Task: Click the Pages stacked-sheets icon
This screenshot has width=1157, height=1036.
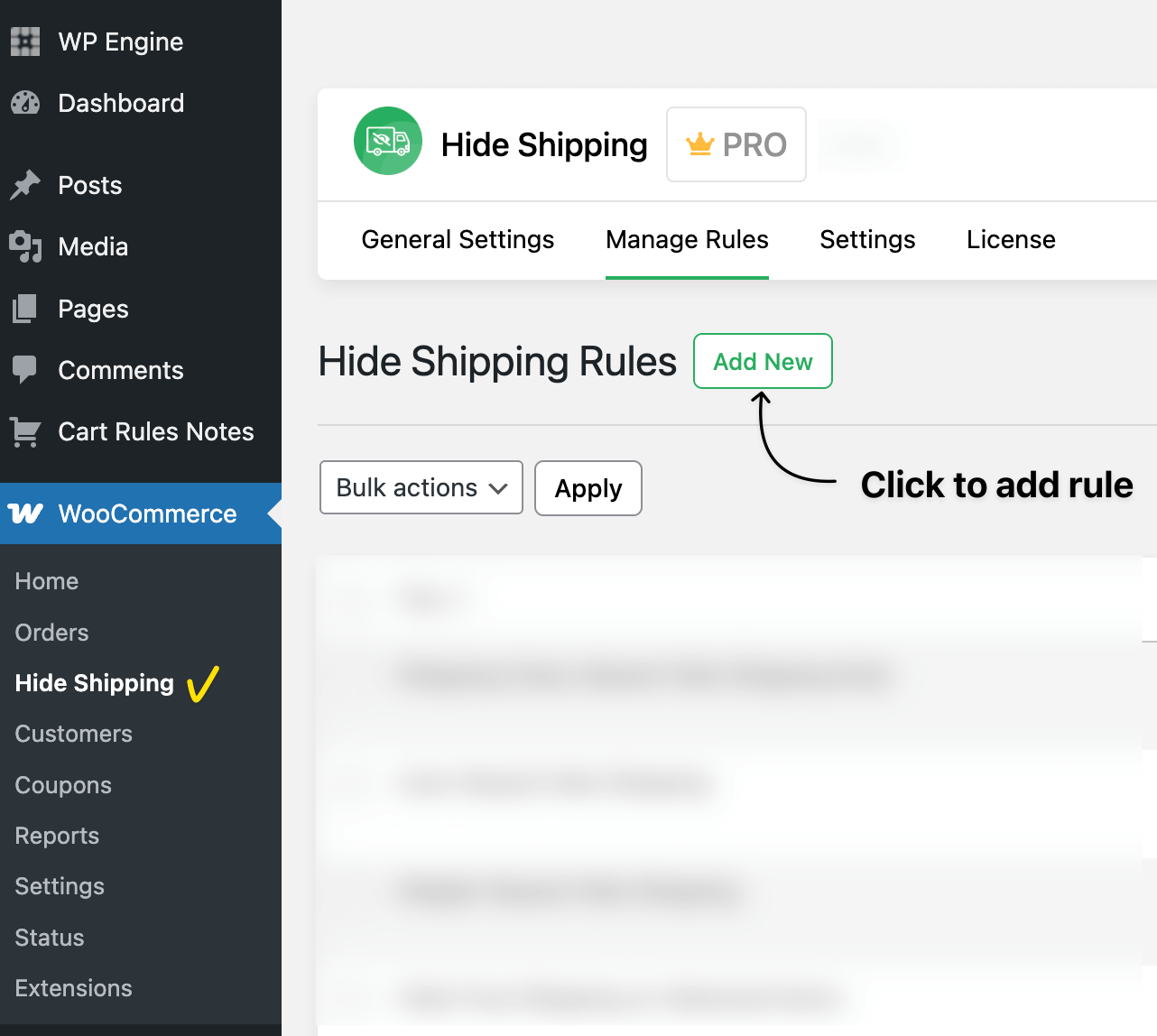Action: coord(25,309)
